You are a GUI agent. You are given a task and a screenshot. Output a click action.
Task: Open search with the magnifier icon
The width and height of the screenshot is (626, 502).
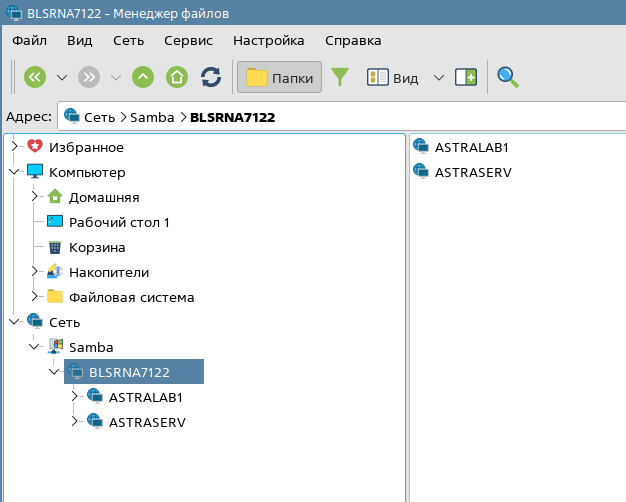pyautogui.click(x=507, y=77)
